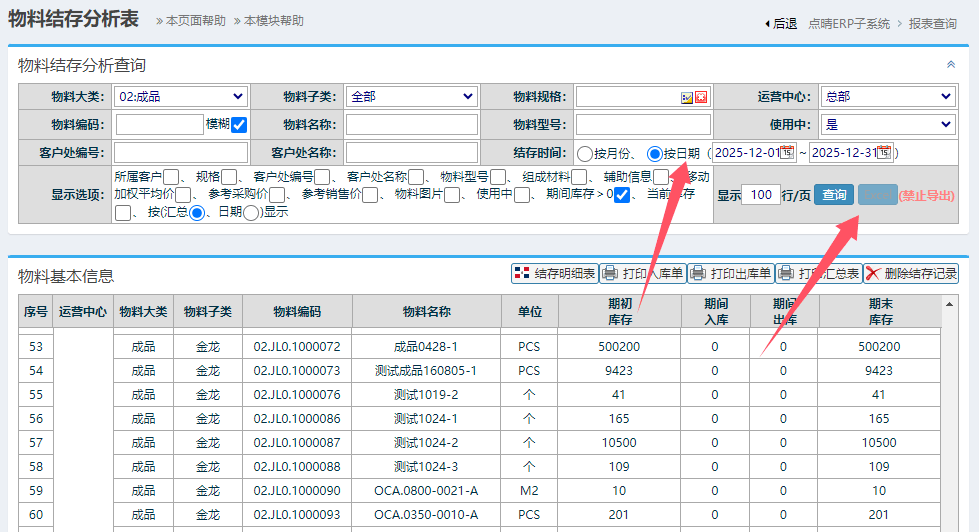Clear 物料规格 with the red X icon

tap(701, 97)
